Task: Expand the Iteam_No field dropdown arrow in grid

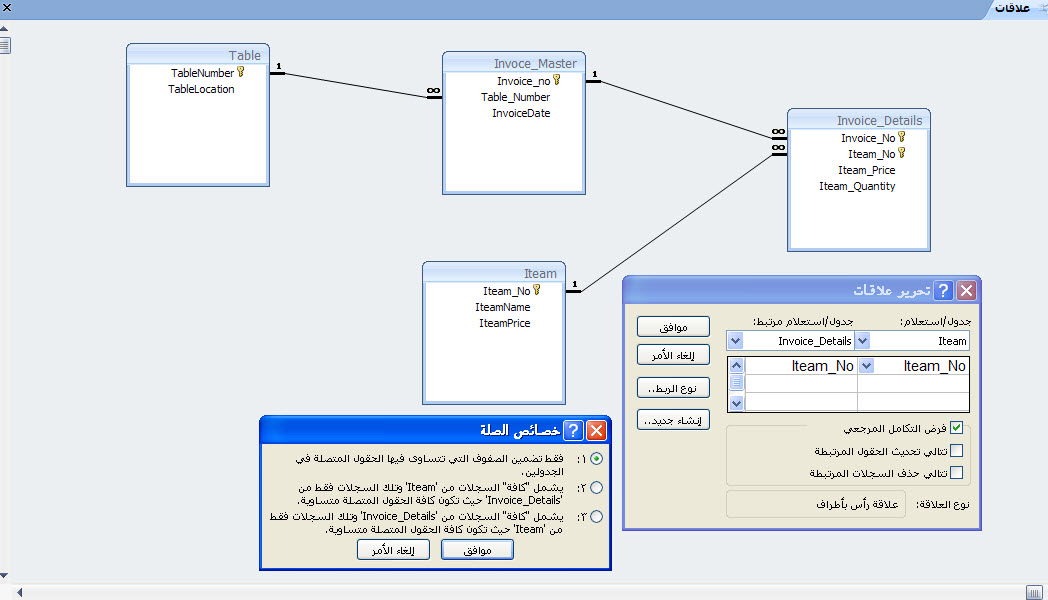Action: point(866,366)
